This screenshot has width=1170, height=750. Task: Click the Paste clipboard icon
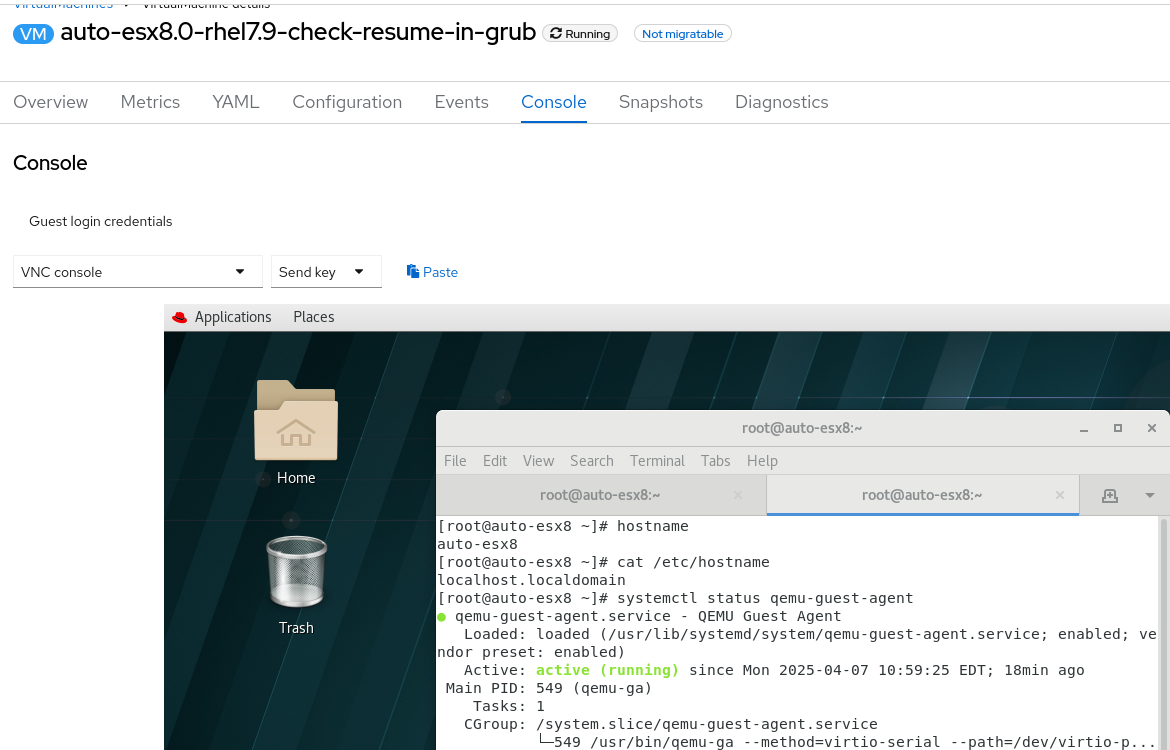[413, 272]
